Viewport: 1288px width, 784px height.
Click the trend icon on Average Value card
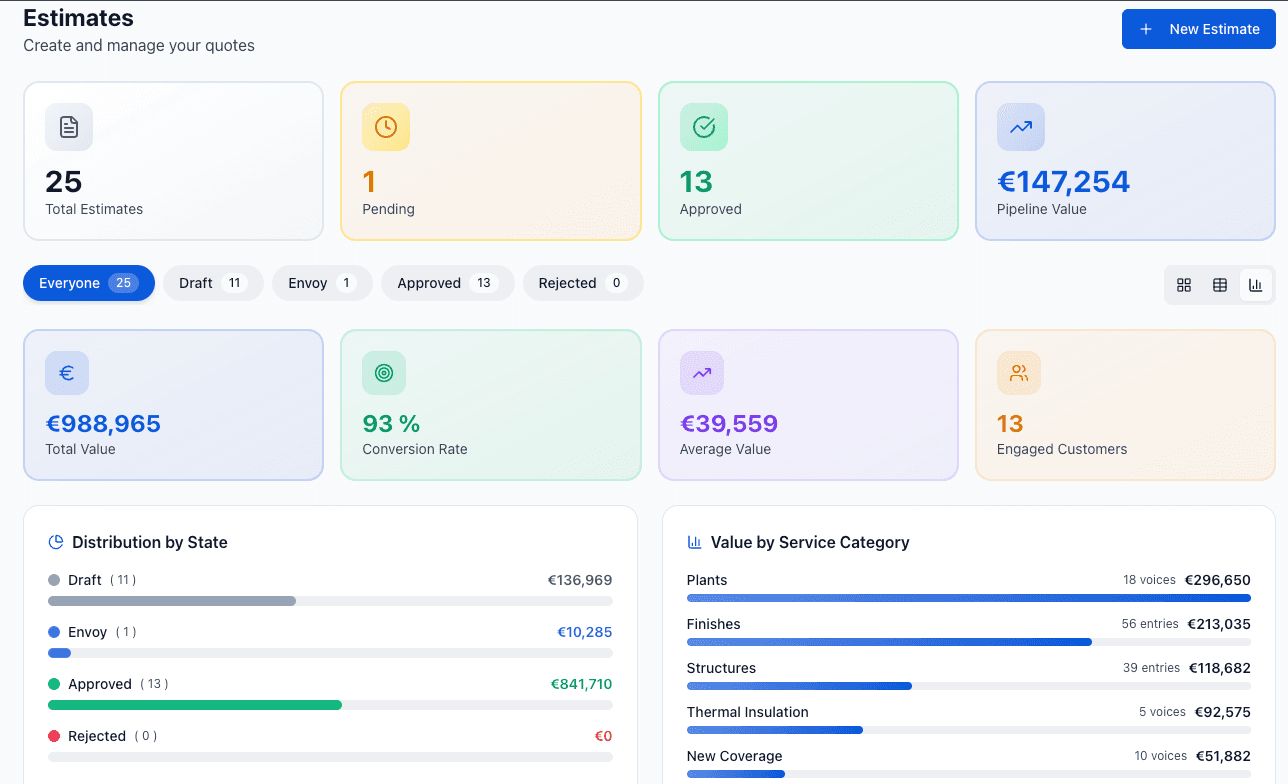point(702,373)
